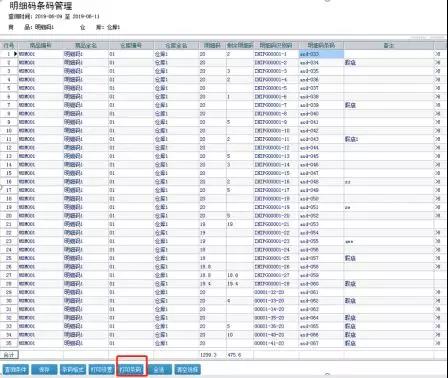448x378 pixels.
Task: Click identifier cell DMJP000001-11
Action: pyautogui.click(x=276, y=139)
